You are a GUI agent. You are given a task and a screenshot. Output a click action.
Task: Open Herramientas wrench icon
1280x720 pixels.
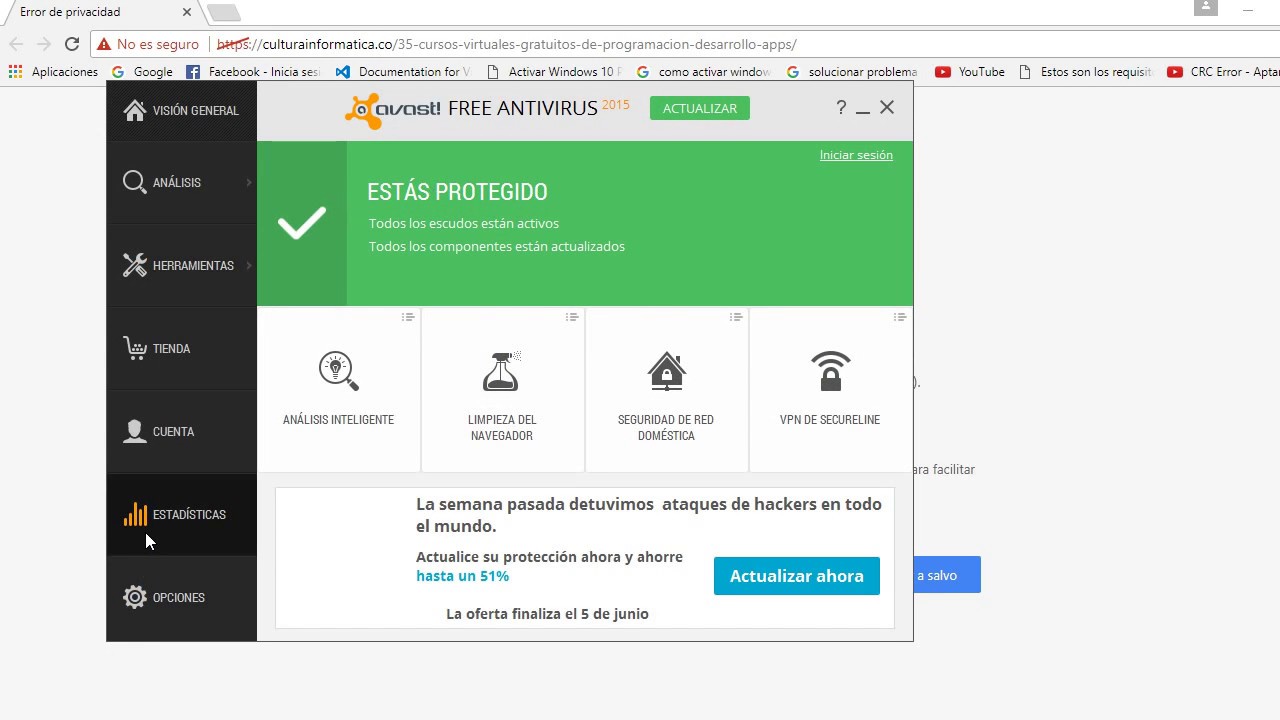[x=134, y=265]
